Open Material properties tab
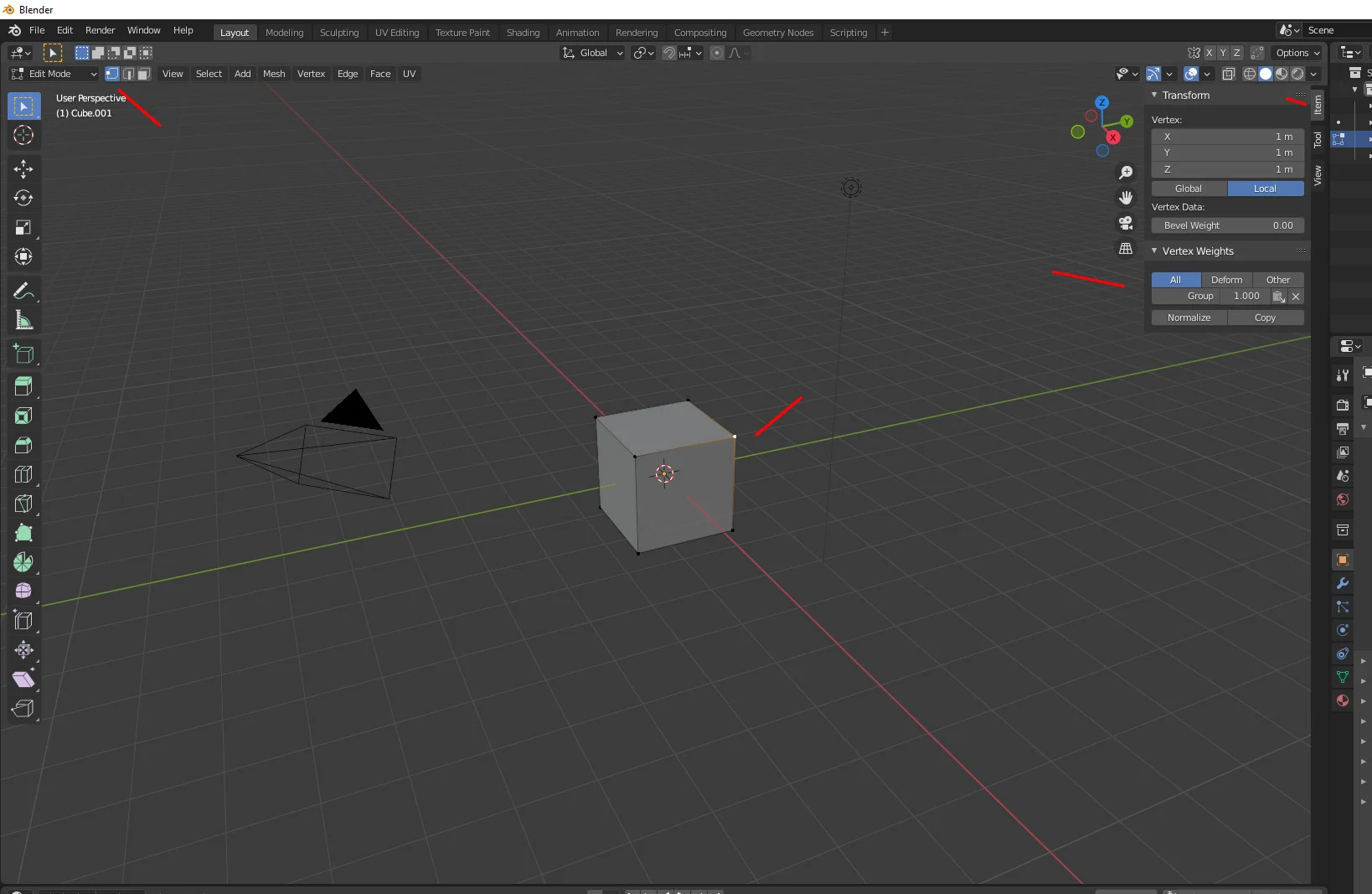The width and height of the screenshot is (1372, 894). point(1343,700)
